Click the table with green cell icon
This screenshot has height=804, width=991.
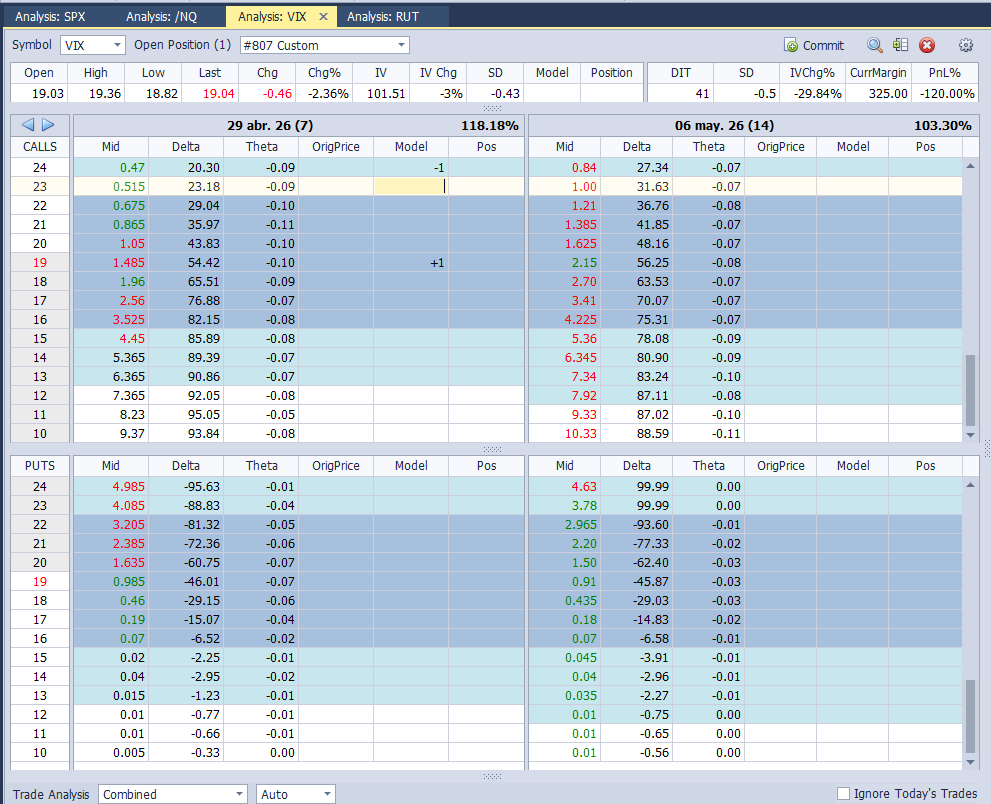[900, 45]
